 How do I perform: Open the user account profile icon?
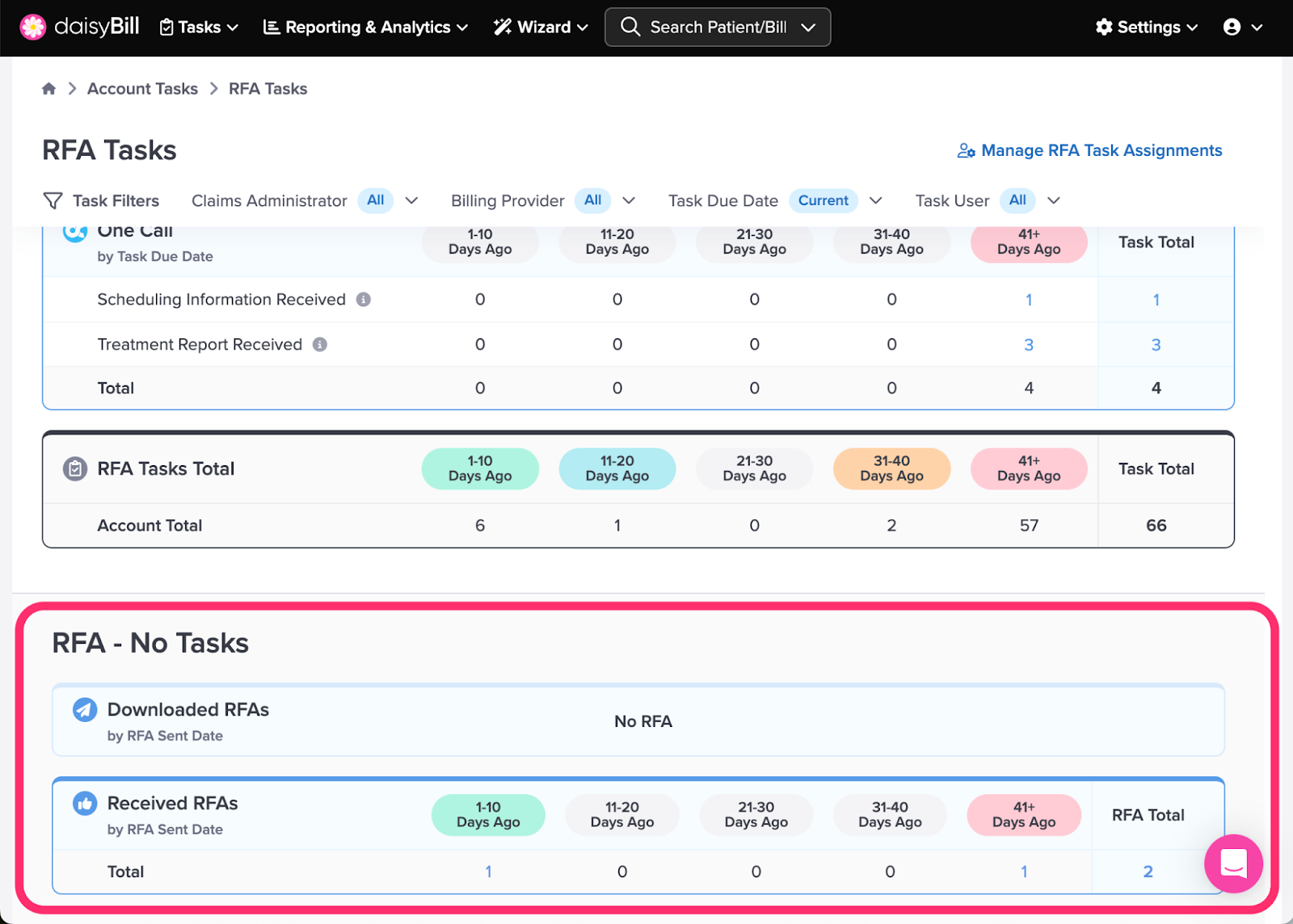[x=1232, y=27]
